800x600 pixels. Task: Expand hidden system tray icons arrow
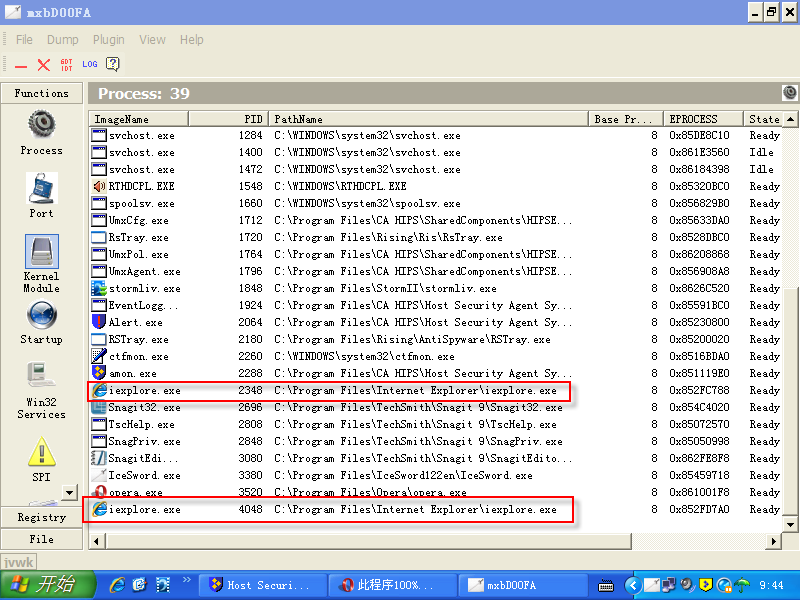[632, 585]
